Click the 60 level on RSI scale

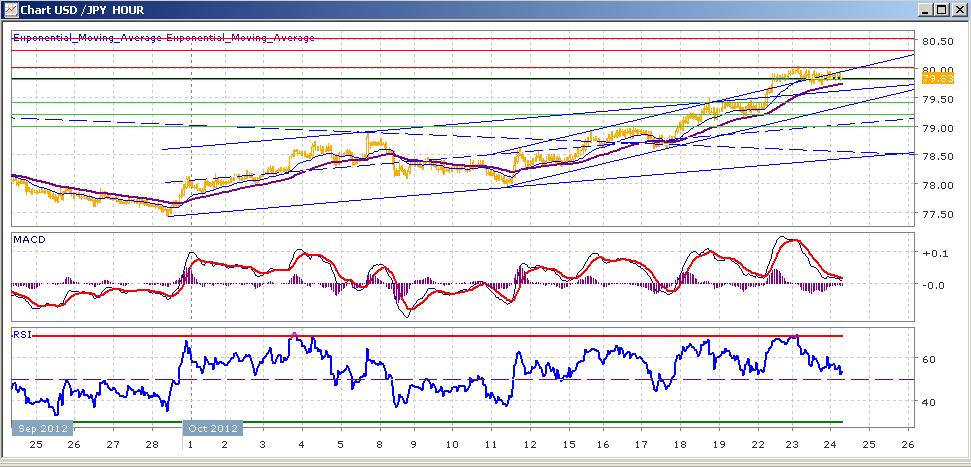tap(929, 359)
